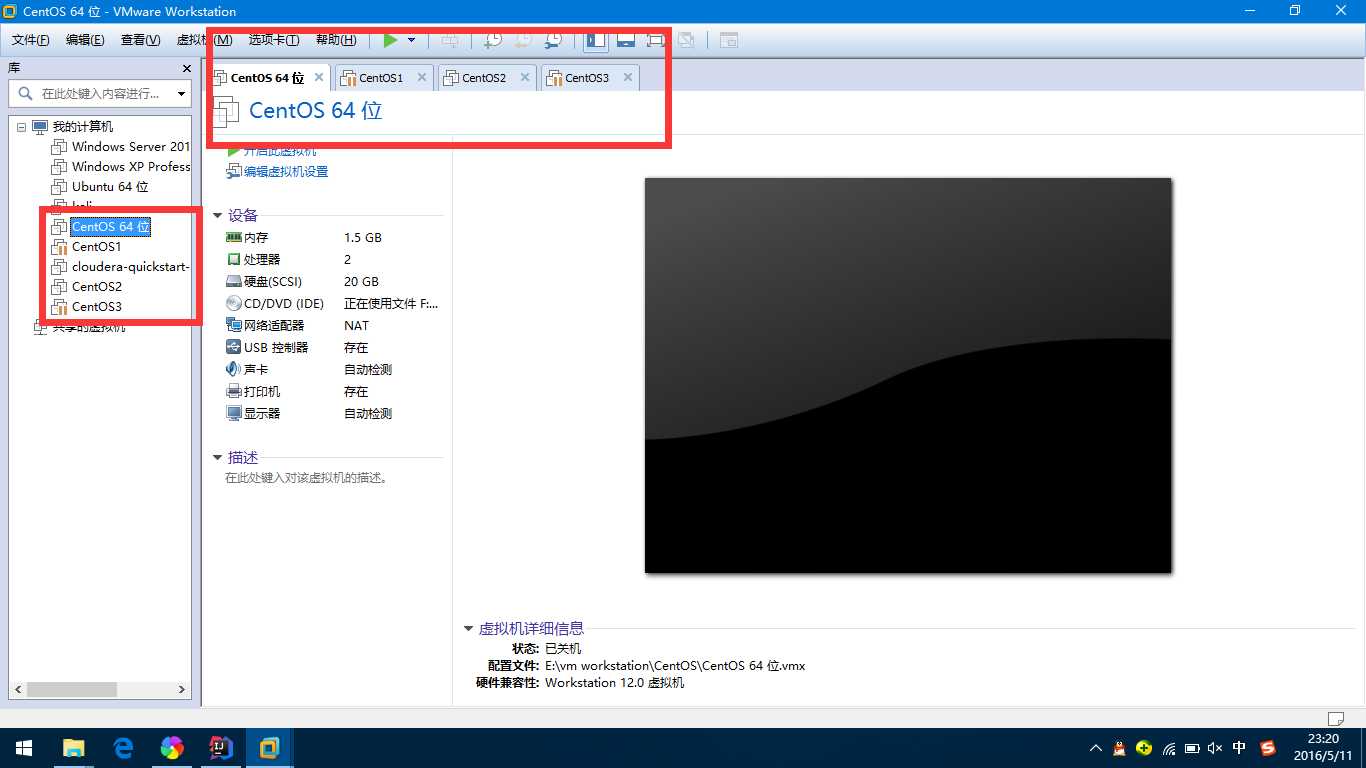Image resolution: width=1366 pixels, height=768 pixels.
Task: Open the Windows Start menu
Action: tap(24, 748)
